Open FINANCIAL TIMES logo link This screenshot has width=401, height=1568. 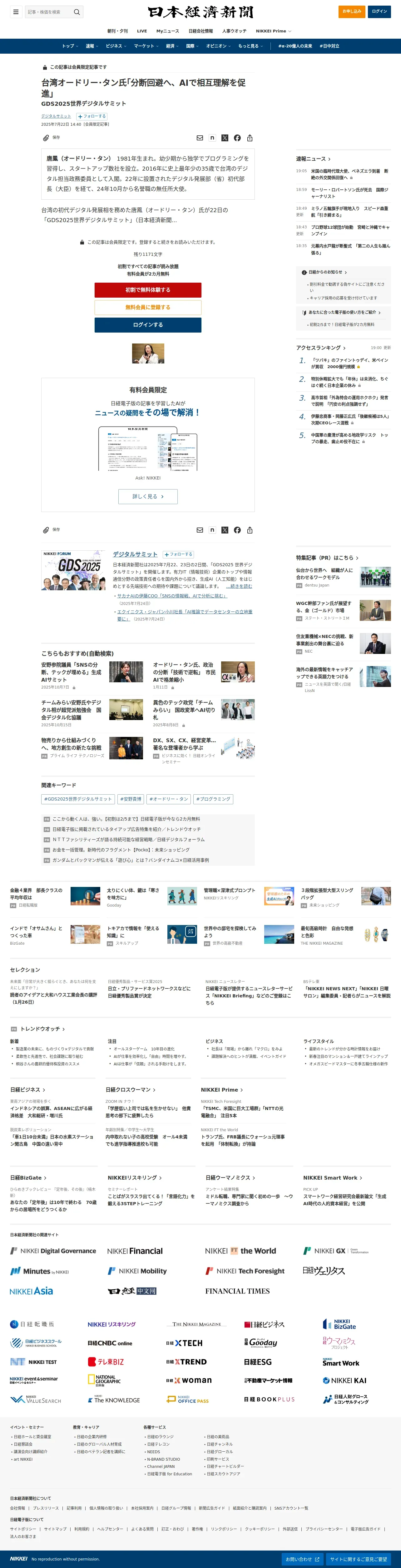(x=237, y=1292)
